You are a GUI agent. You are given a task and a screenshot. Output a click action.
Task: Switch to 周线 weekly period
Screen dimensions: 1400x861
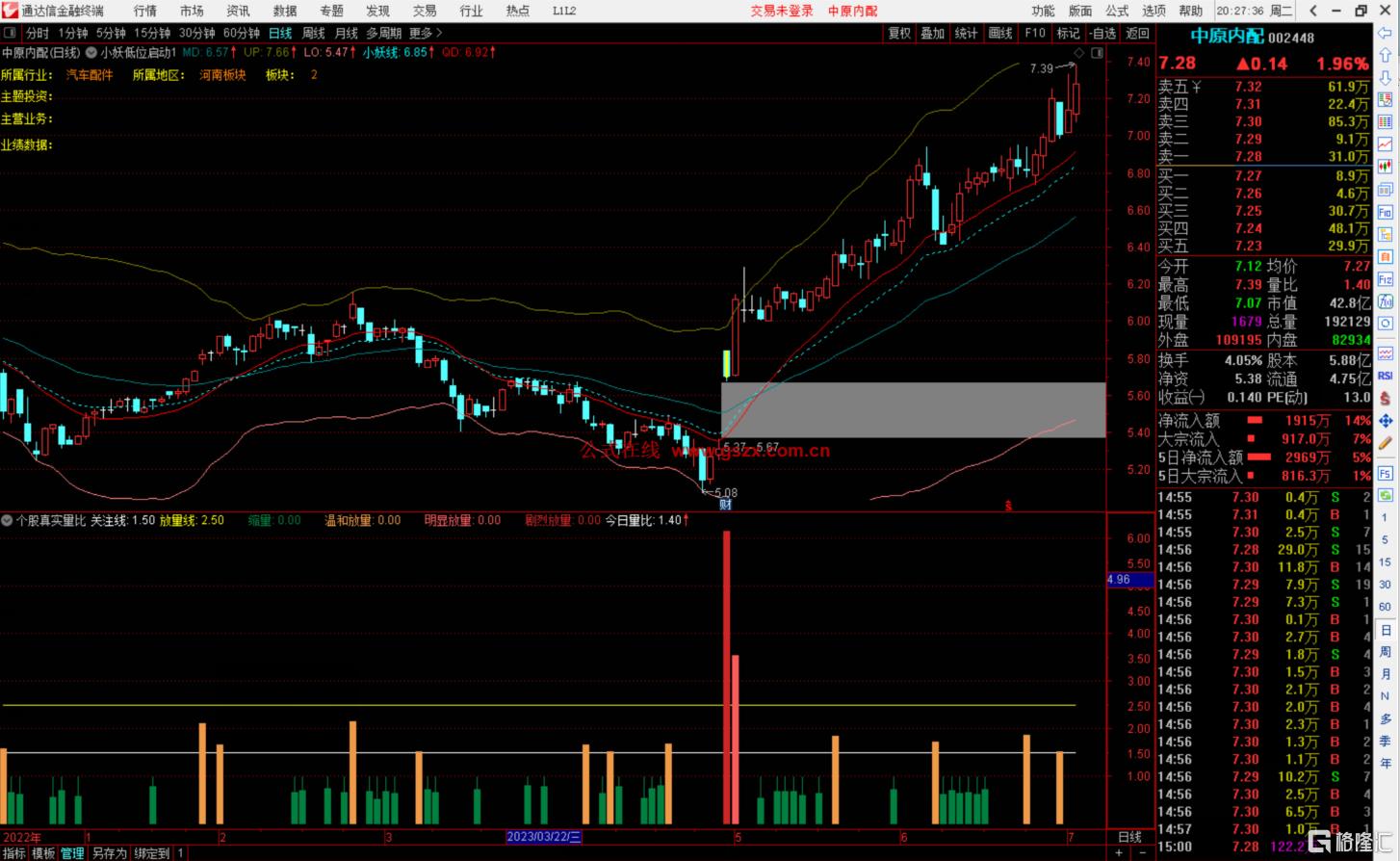314,33
